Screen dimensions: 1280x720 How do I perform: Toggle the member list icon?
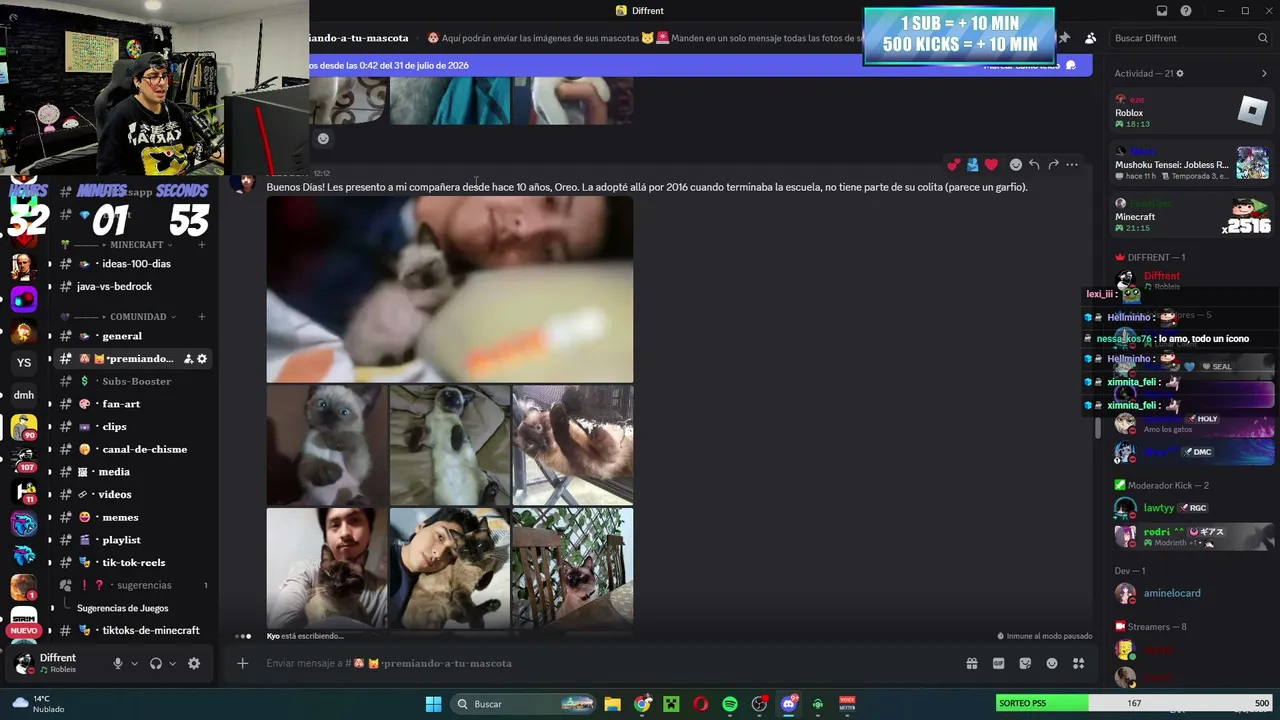(x=1090, y=38)
